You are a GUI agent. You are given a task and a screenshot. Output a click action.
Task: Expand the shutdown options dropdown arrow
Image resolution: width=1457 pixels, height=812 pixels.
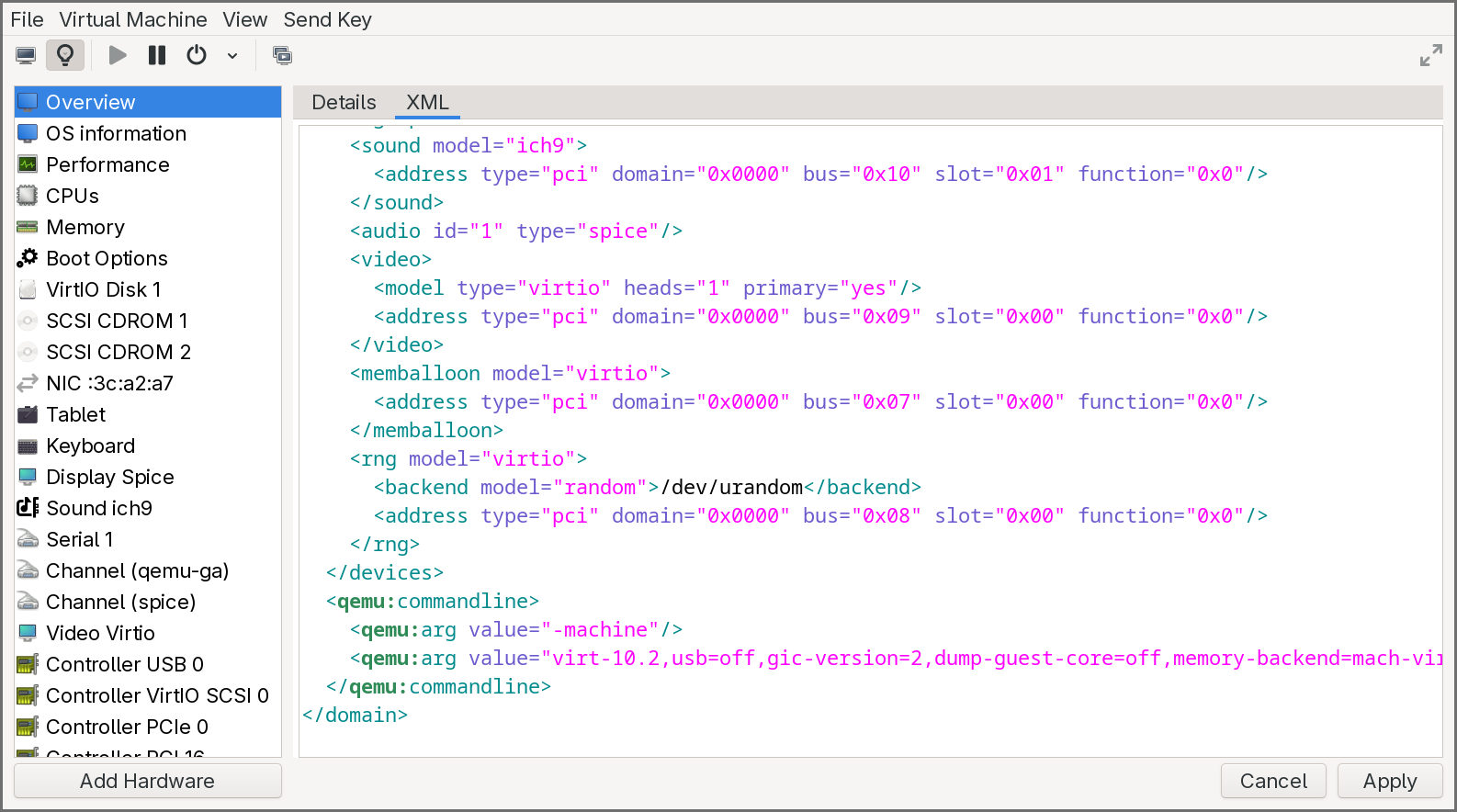point(232,56)
